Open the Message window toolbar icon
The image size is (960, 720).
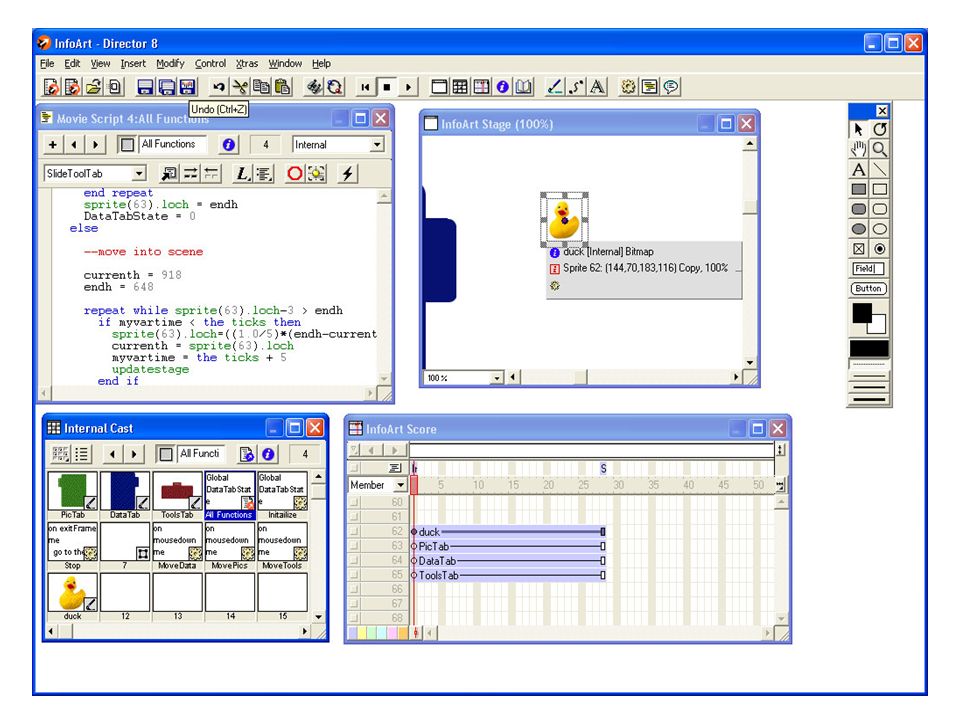(671, 87)
